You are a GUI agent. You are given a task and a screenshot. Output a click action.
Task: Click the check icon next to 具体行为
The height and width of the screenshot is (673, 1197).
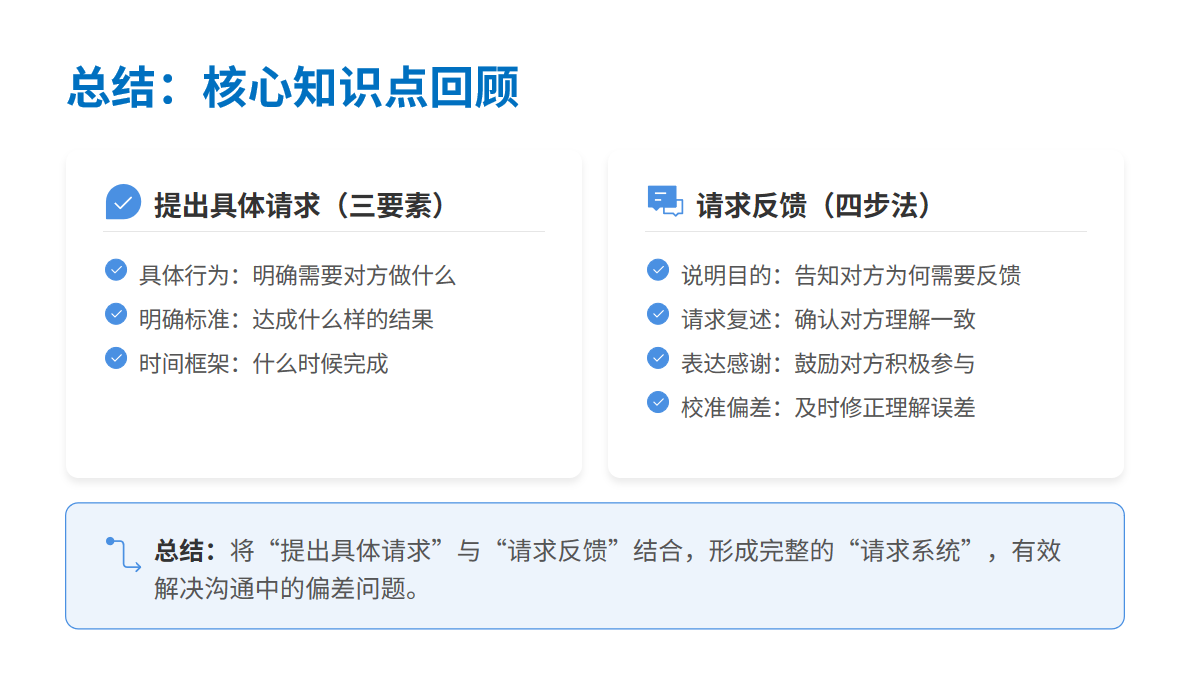tap(116, 270)
